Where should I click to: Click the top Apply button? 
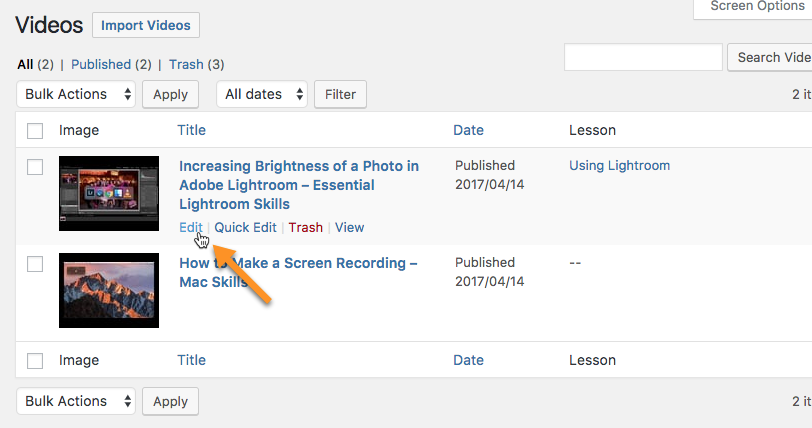click(x=170, y=94)
